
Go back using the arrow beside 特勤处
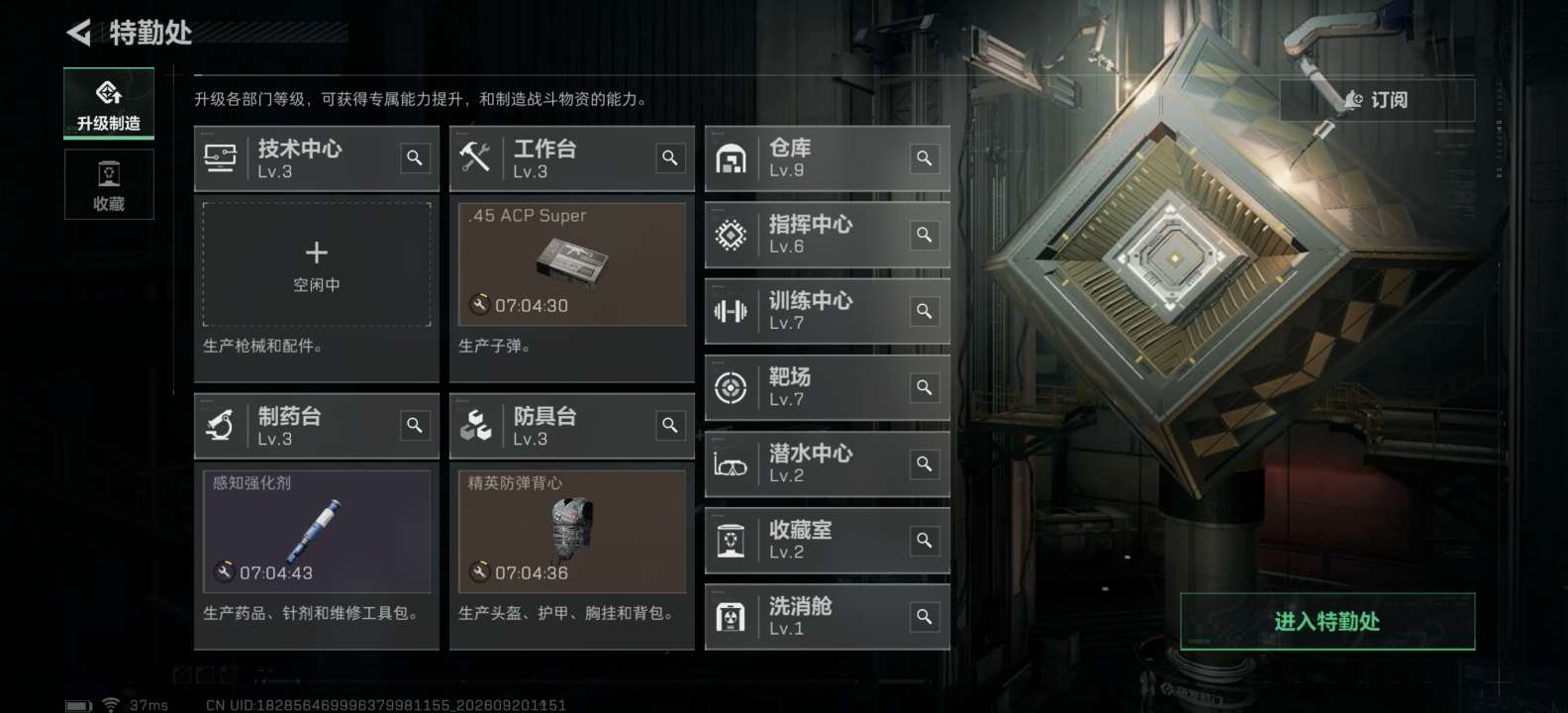click(x=79, y=33)
